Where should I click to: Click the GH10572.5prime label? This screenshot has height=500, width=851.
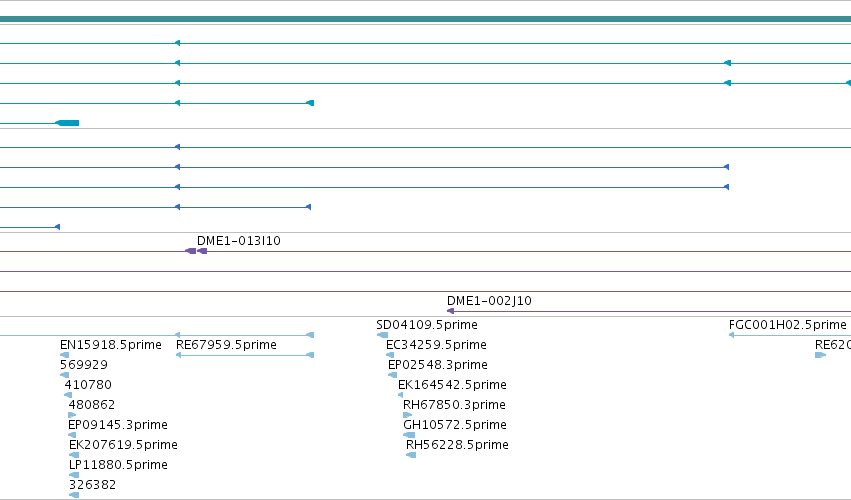point(455,425)
